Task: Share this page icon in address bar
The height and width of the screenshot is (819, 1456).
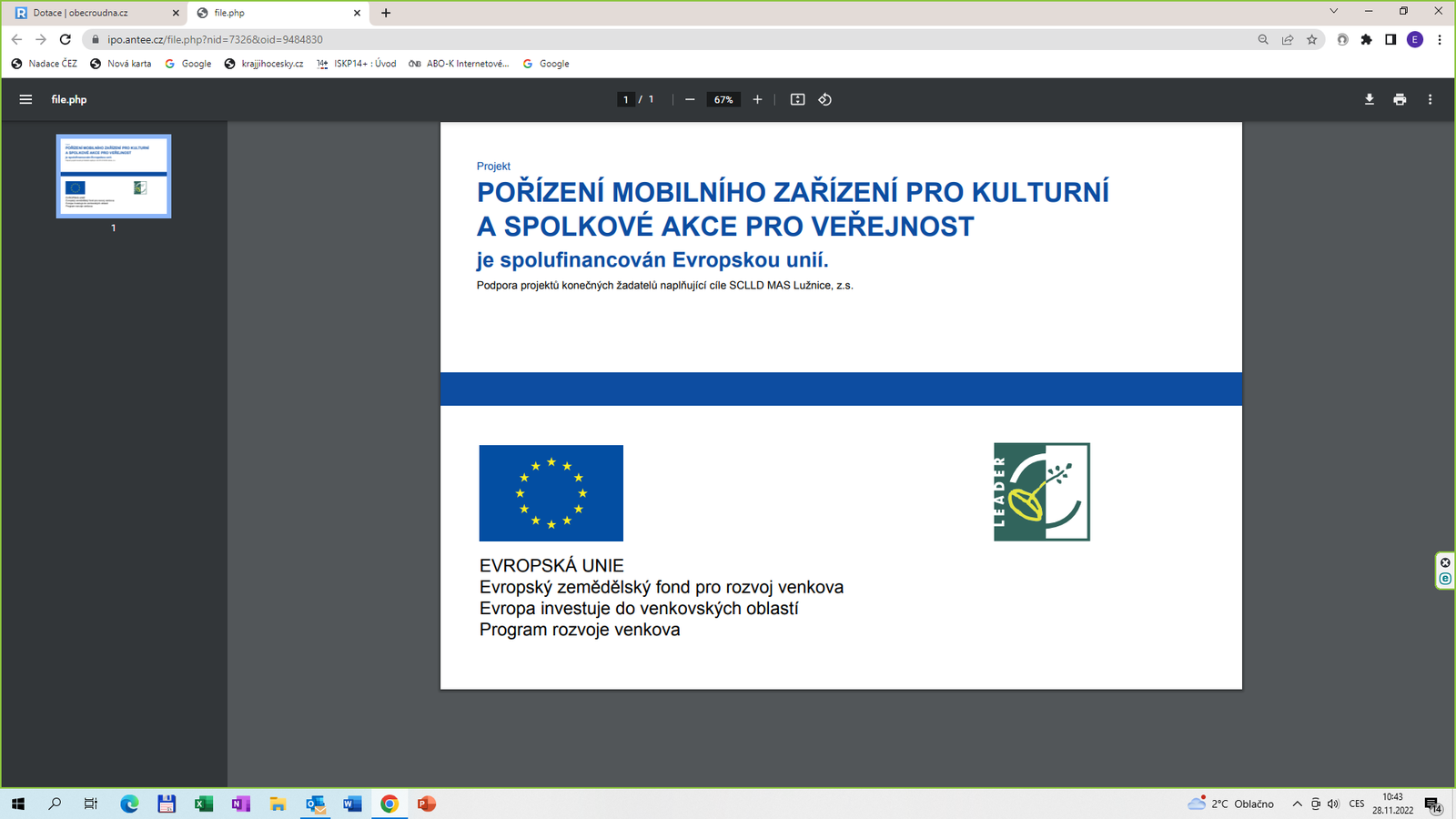Action: [1288, 39]
